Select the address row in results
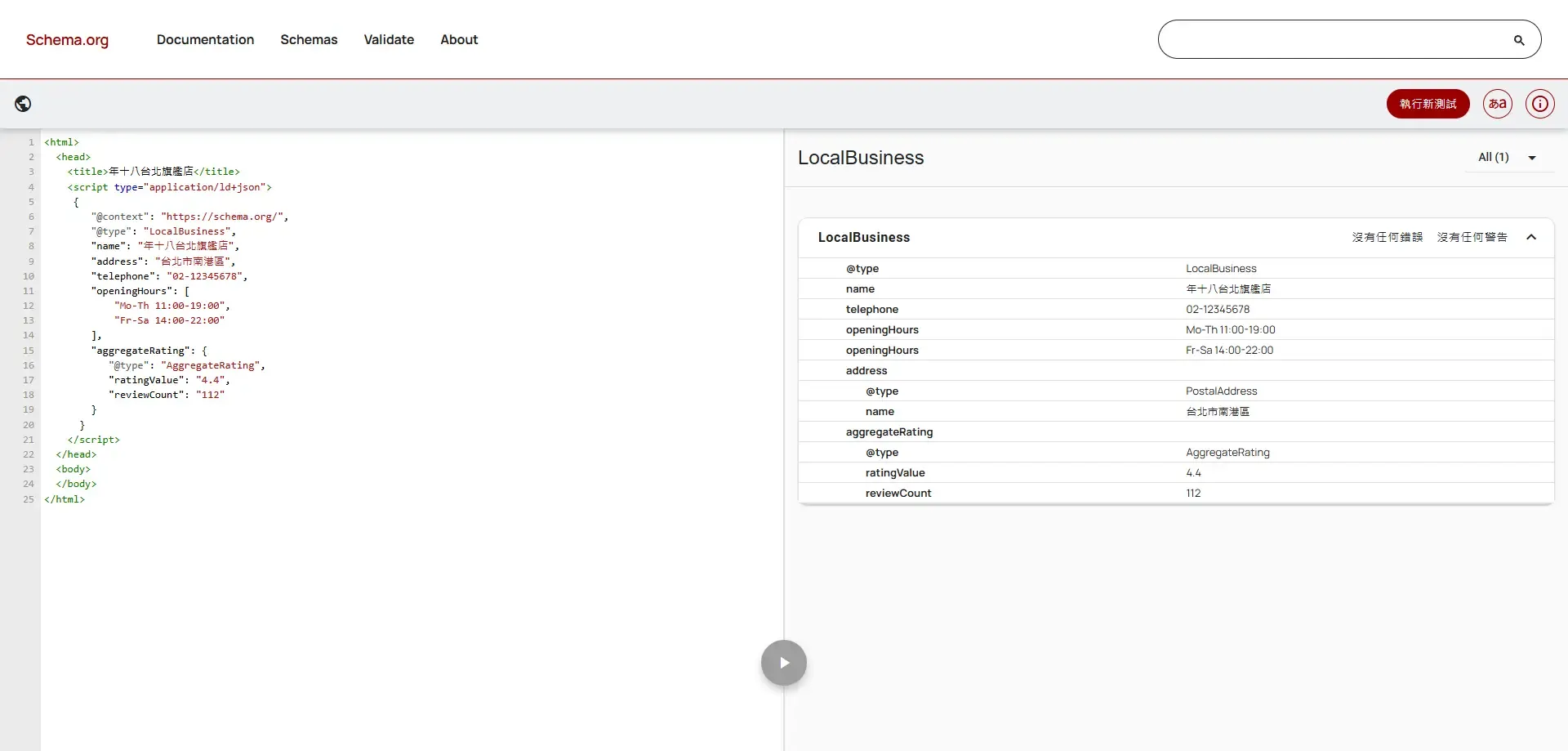 pyautogui.click(x=866, y=371)
